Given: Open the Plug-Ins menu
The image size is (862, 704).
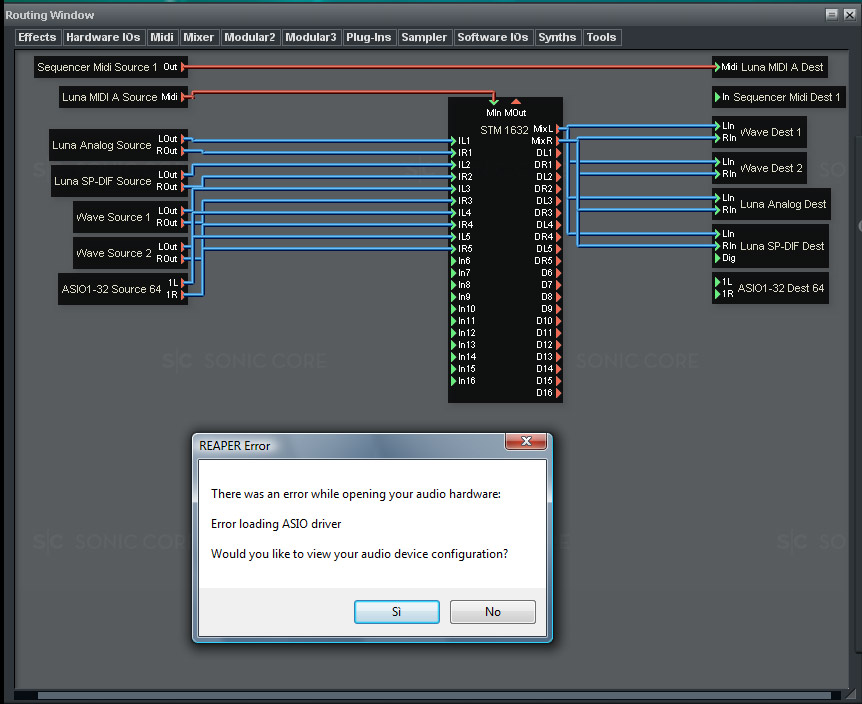Looking at the screenshot, I should point(368,37).
